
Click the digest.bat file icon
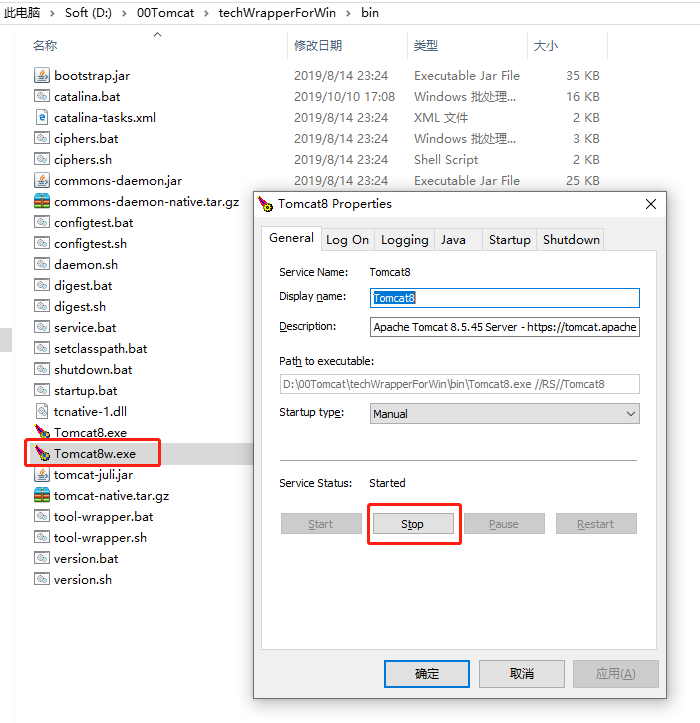pos(42,285)
